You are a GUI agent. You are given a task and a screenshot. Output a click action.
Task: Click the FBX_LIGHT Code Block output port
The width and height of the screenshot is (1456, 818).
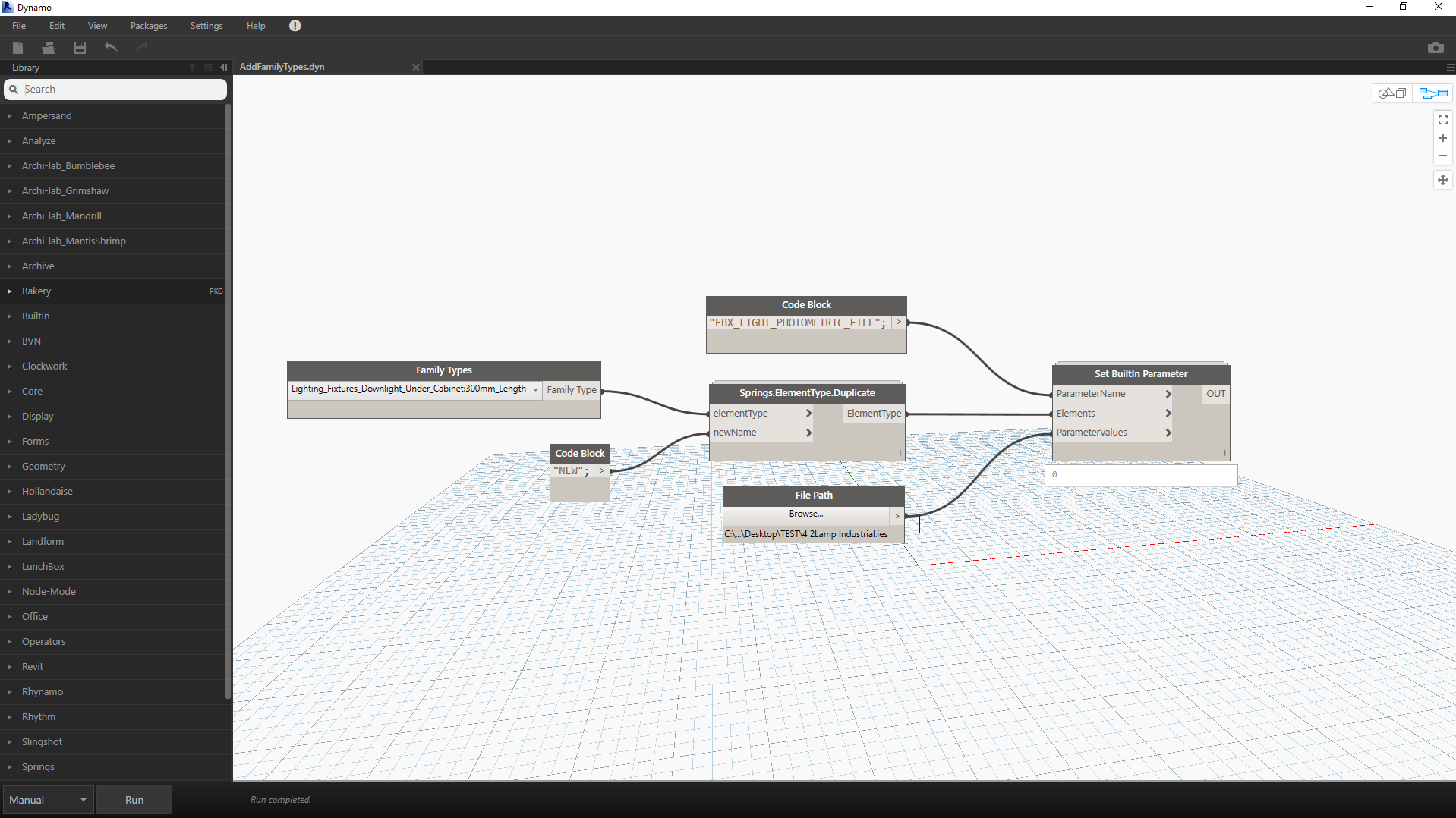(x=899, y=322)
